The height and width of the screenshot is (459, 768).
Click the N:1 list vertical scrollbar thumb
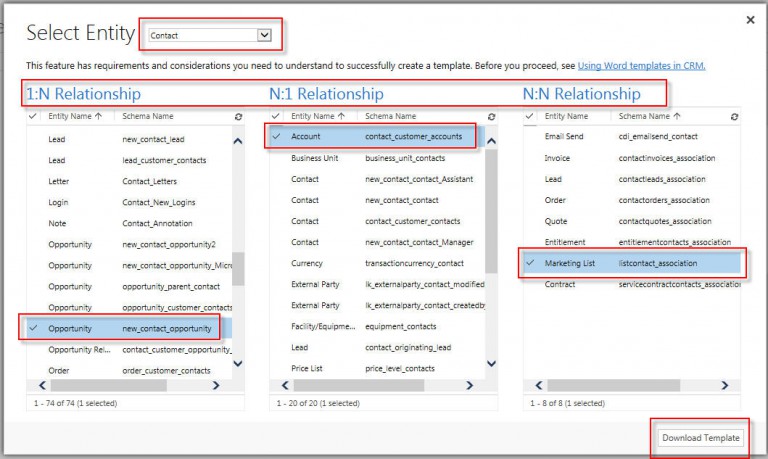coord(491,211)
